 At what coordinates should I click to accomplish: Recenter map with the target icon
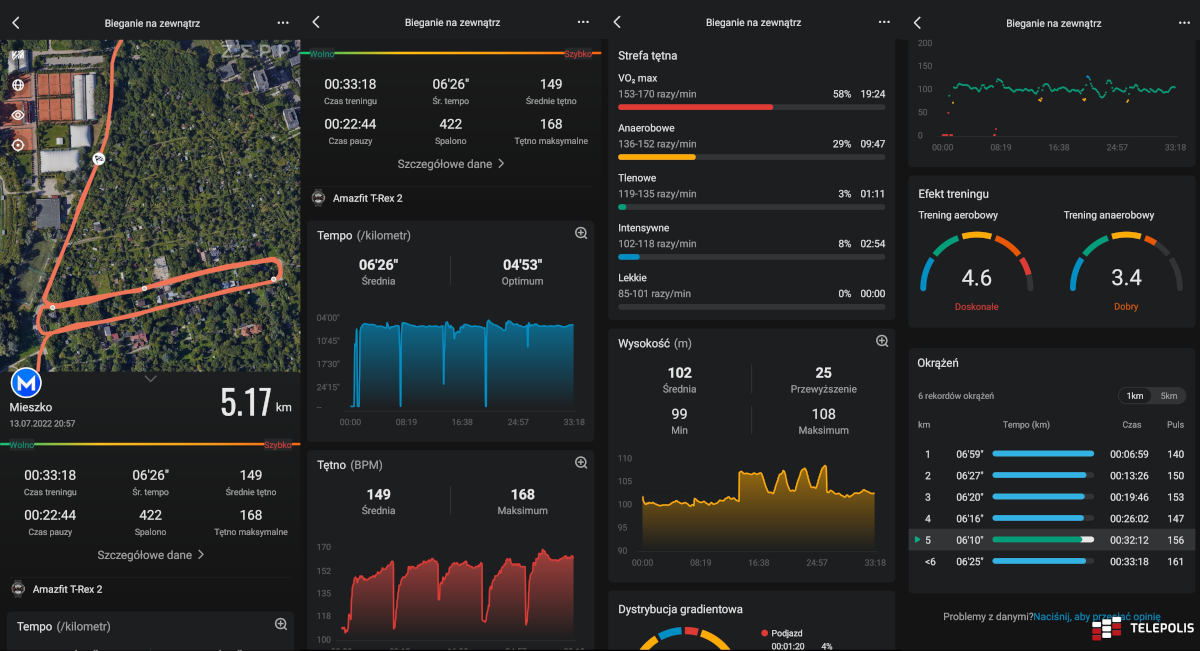[x=18, y=145]
